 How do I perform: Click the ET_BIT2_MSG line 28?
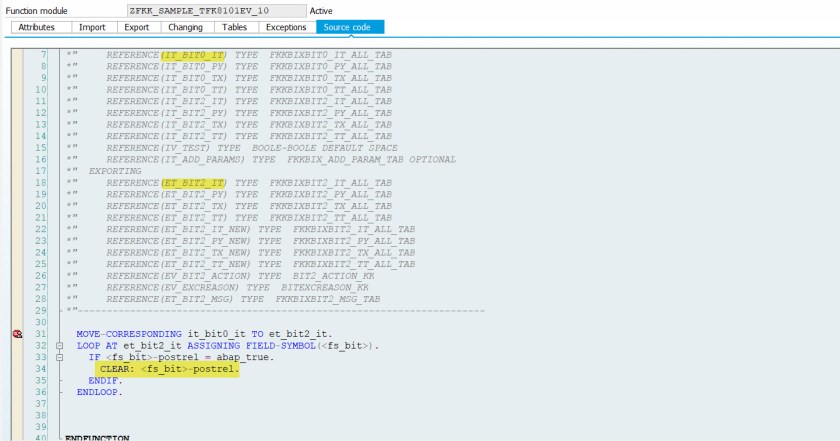243,299
